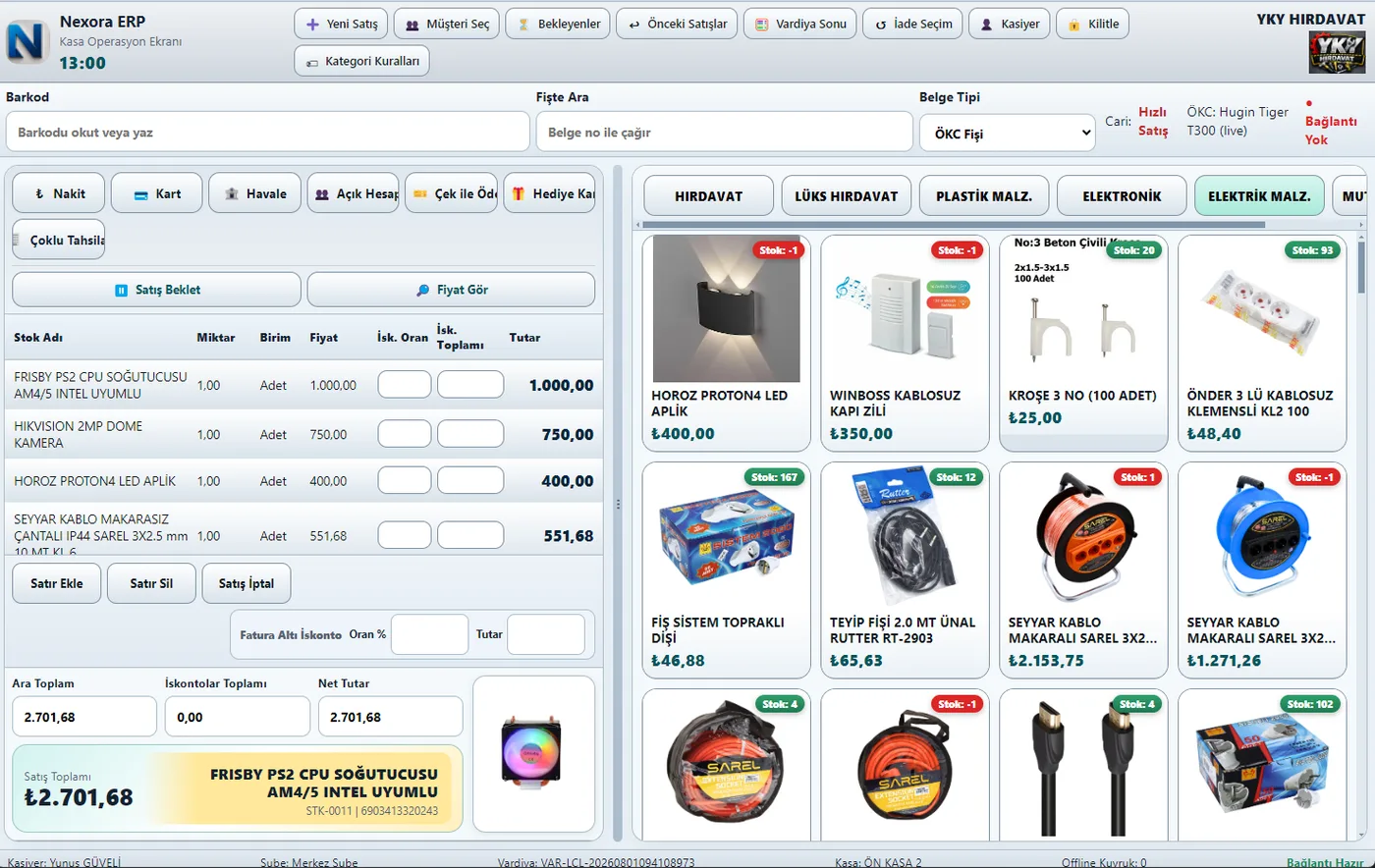Start a new sale with Yeni Satış
Image resolution: width=1375 pixels, height=868 pixels.
click(341, 24)
